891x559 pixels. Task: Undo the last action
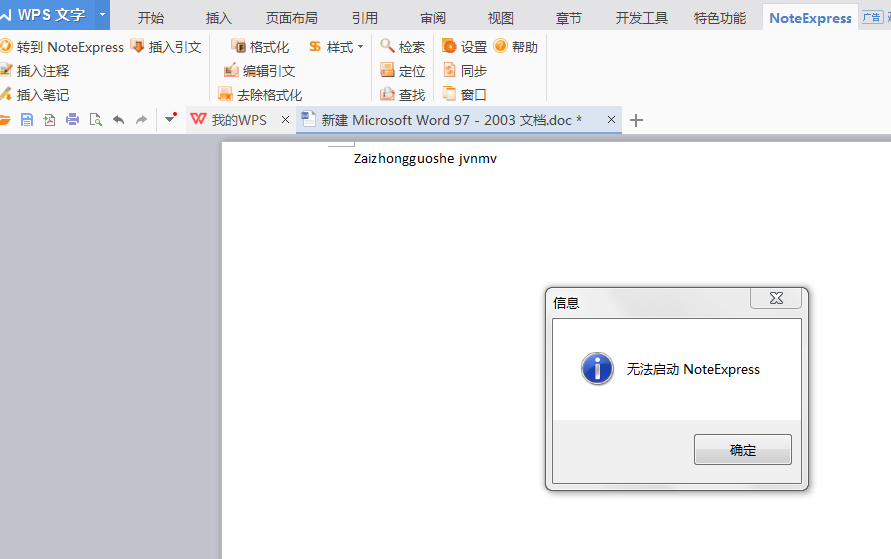118,120
